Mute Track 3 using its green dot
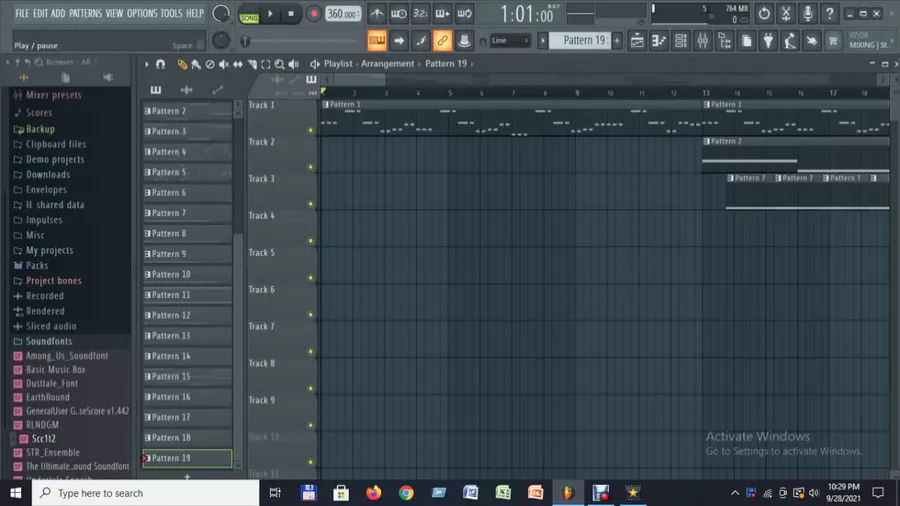This screenshot has width=900, height=506. (x=311, y=204)
